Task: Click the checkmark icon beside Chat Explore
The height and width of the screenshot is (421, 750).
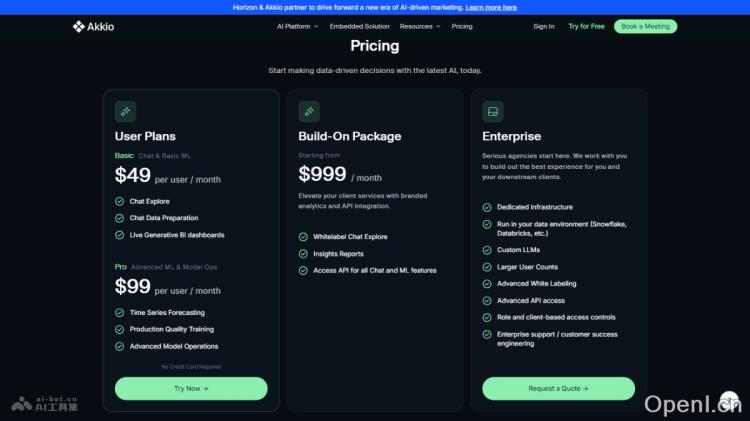Action: tap(120, 201)
